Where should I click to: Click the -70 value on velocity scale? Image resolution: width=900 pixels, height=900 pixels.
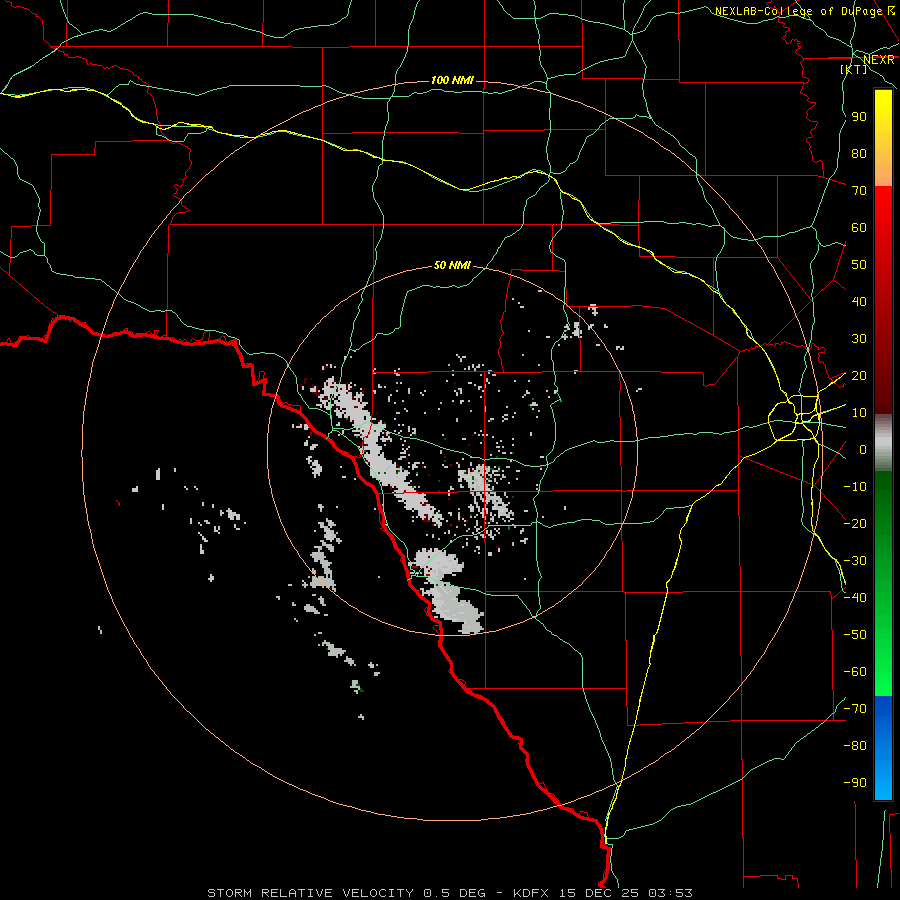(x=855, y=709)
